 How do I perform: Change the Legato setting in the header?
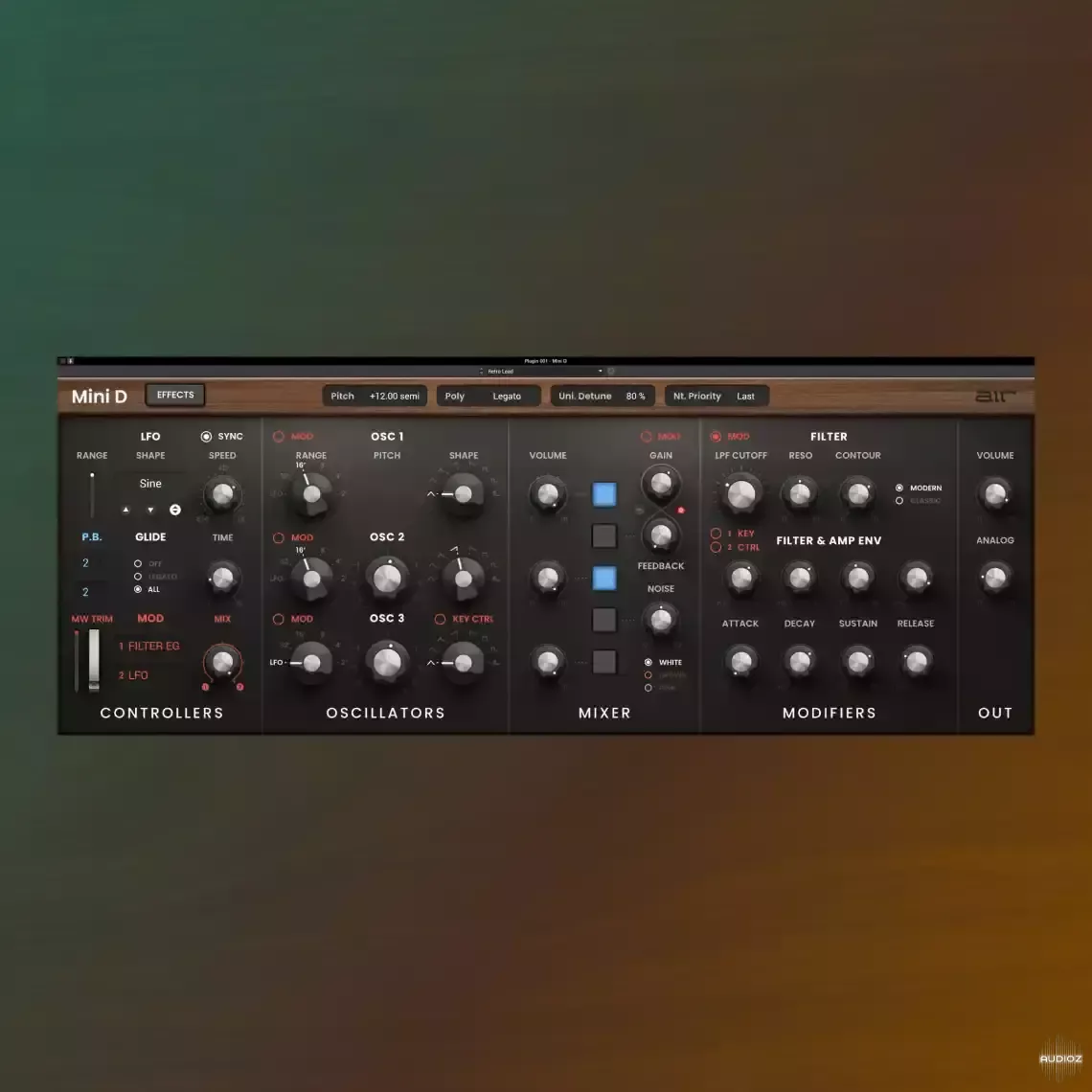pos(507,397)
